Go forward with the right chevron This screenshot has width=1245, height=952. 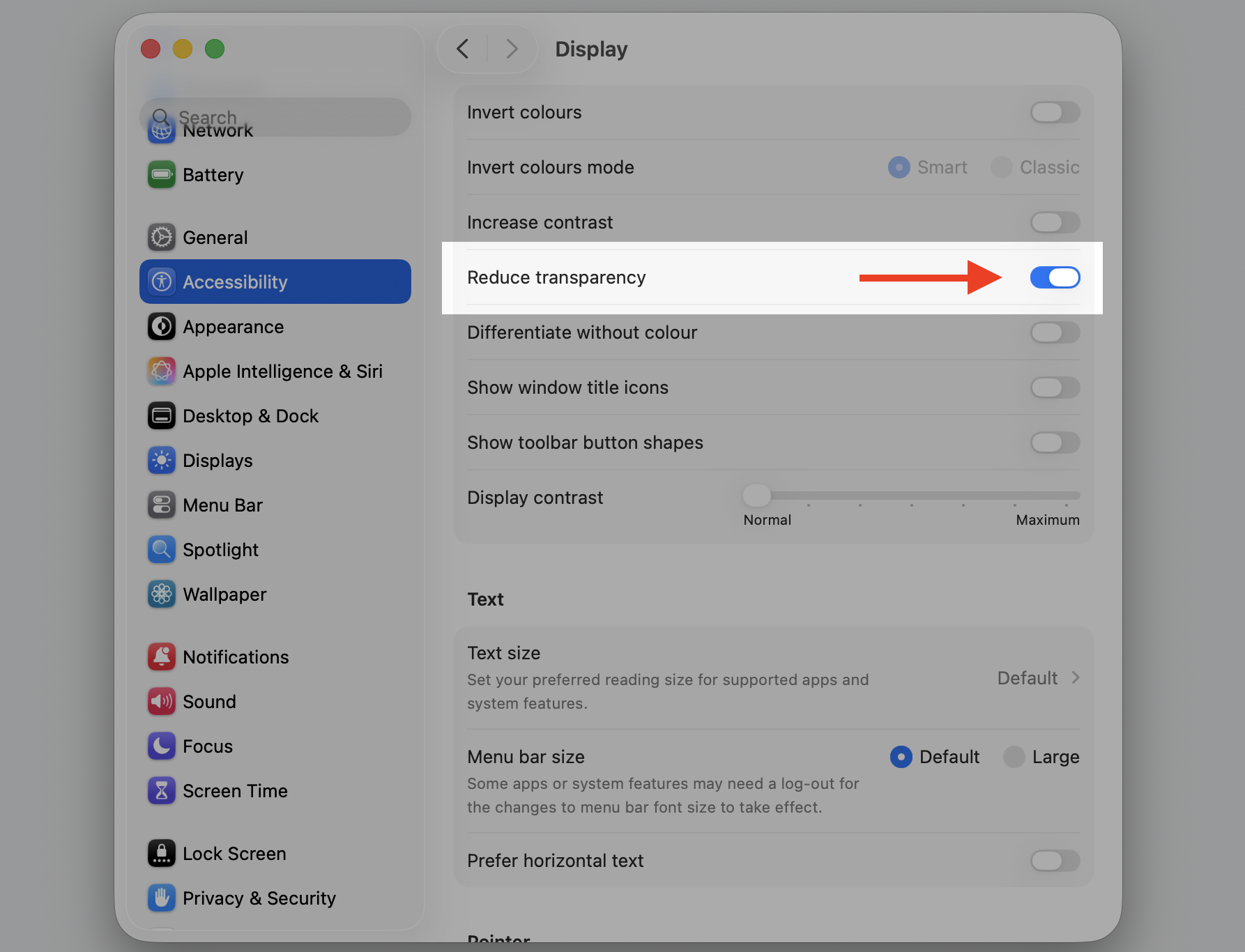[512, 49]
